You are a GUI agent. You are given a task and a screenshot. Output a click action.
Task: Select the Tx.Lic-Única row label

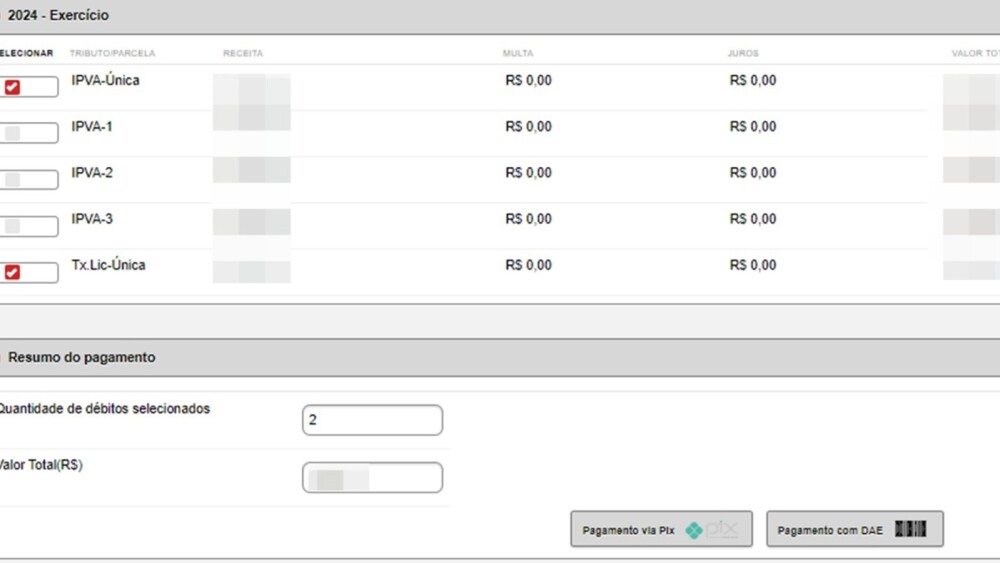pos(108,265)
